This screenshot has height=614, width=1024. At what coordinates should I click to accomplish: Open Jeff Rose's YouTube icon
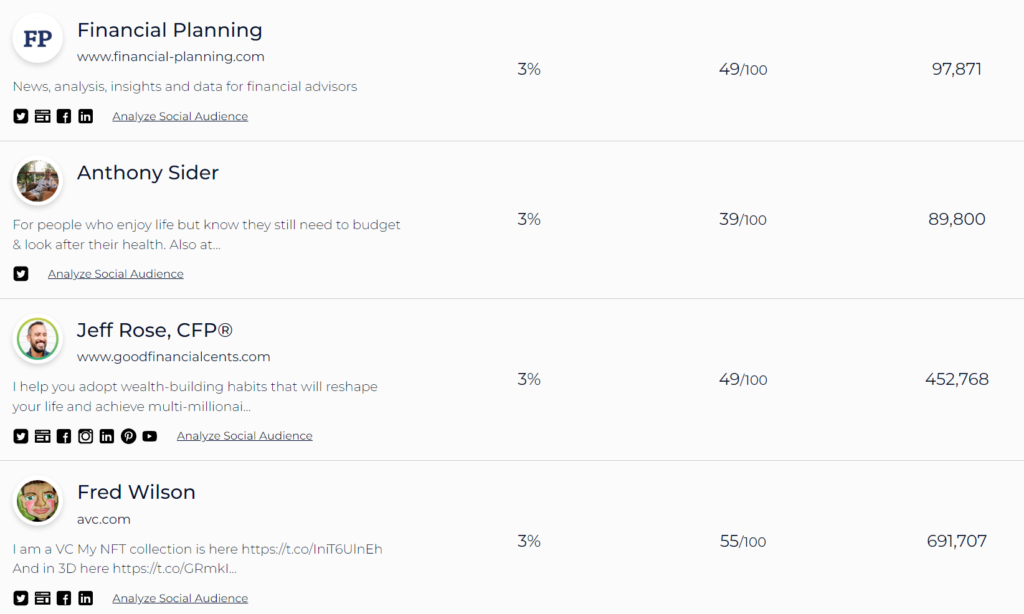(150, 436)
